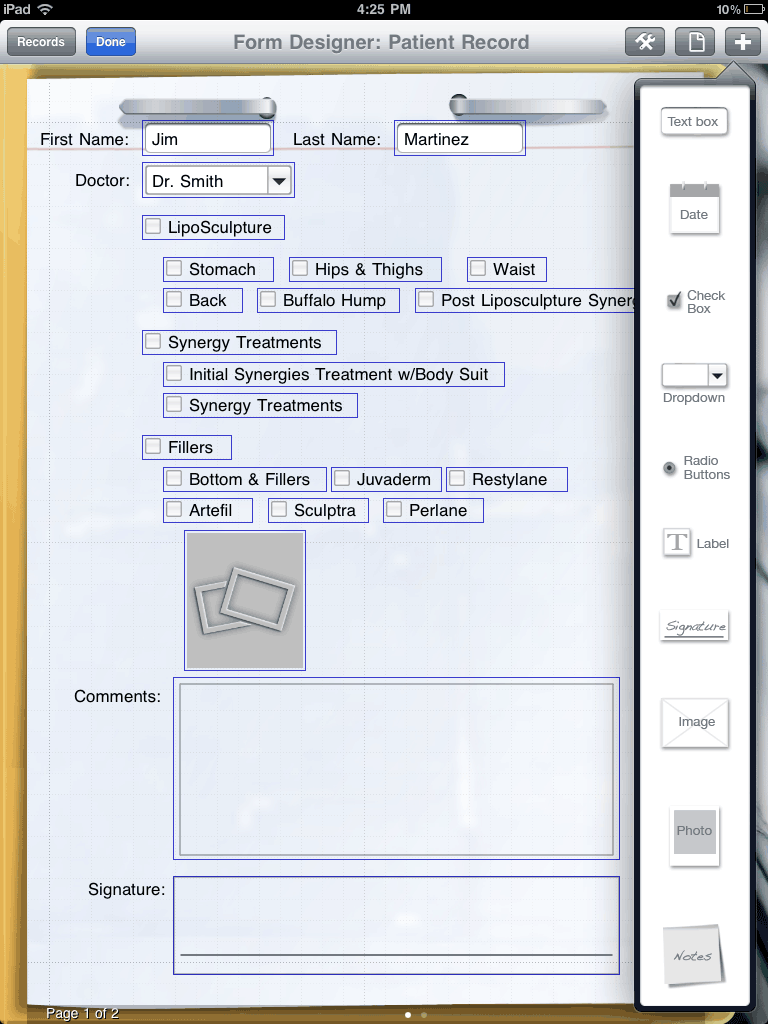Select the First Name label
This screenshot has height=1024, width=768.
[85, 139]
